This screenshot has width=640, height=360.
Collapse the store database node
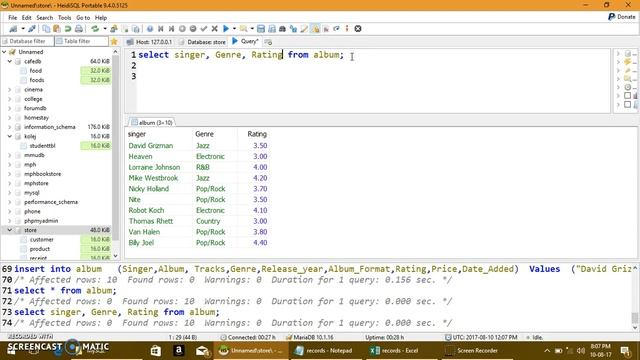(x=10, y=230)
